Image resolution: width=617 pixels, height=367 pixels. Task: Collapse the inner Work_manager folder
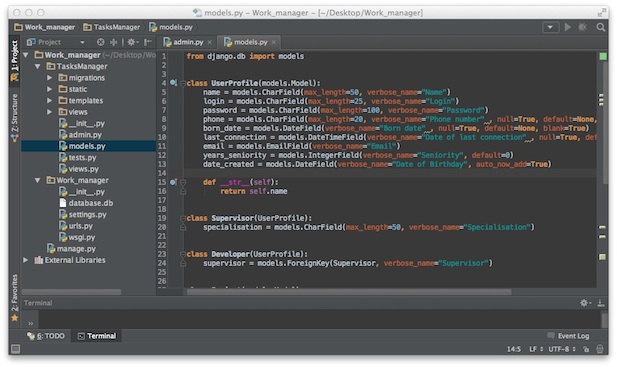click(x=38, y=181)
